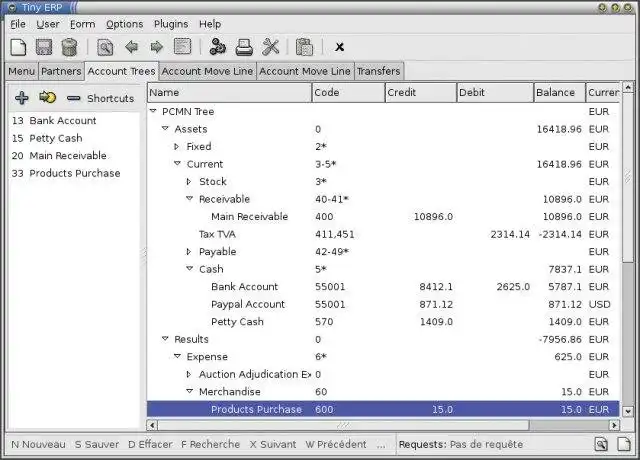Select the Paypal Account row
This screenshot has height=460, width=640.
383,304
